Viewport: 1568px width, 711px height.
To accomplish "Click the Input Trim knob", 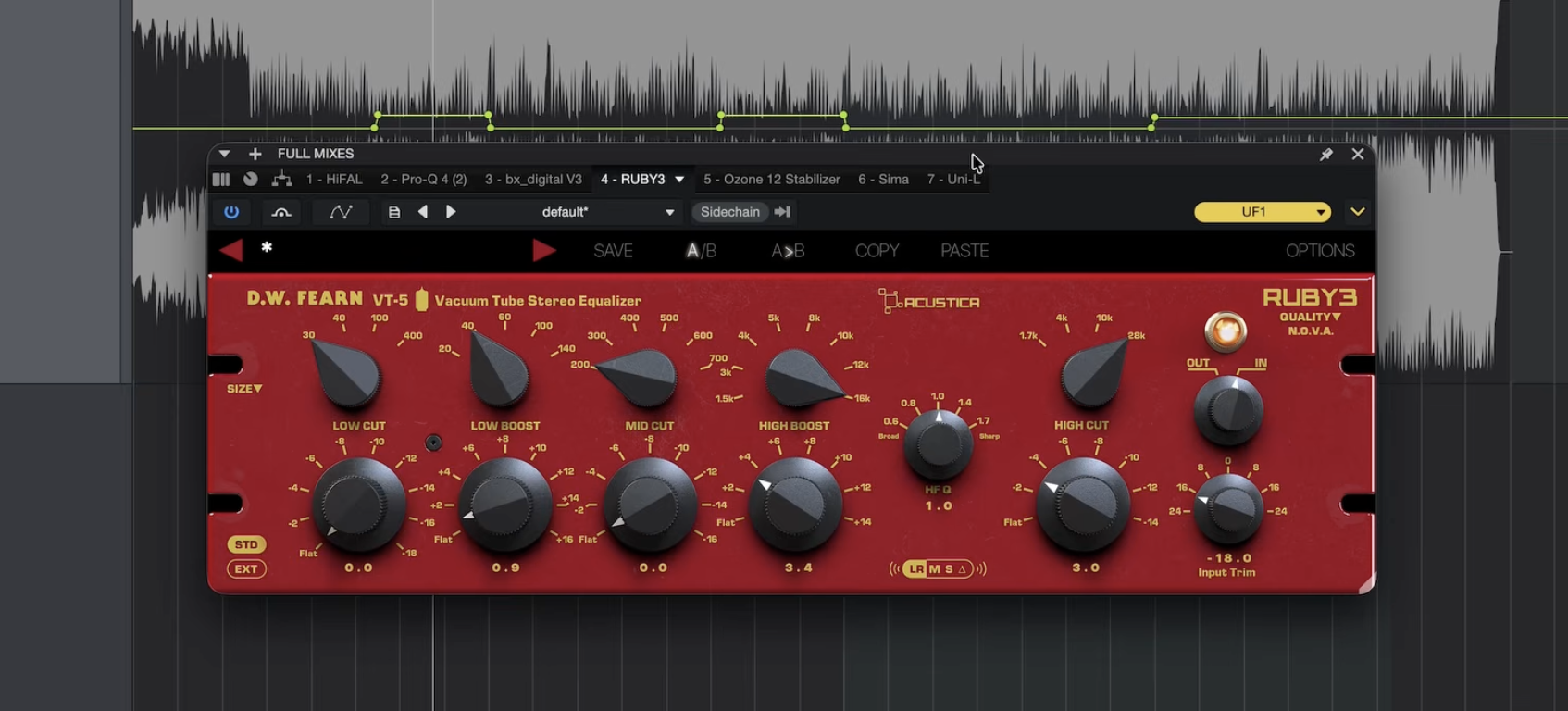I will (x=1228, y=508).
